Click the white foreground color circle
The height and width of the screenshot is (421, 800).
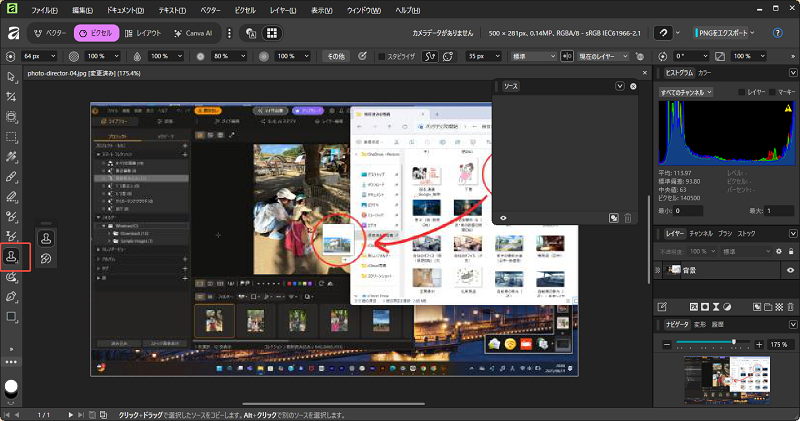(x=11, y=387)
